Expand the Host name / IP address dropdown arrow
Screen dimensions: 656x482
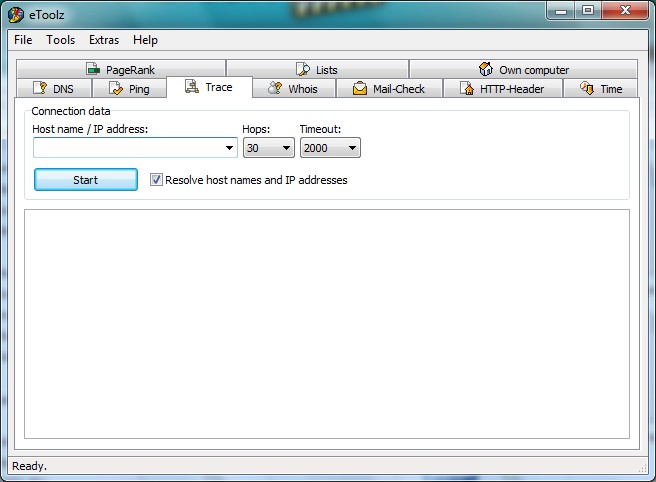point(229,148)
